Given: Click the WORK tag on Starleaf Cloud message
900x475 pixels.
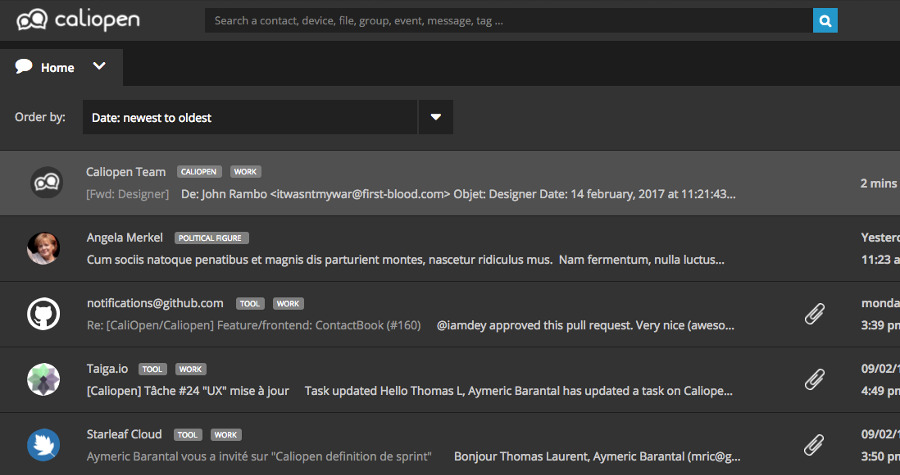Looking at the screenshot, I should click(x=226, y=434).
